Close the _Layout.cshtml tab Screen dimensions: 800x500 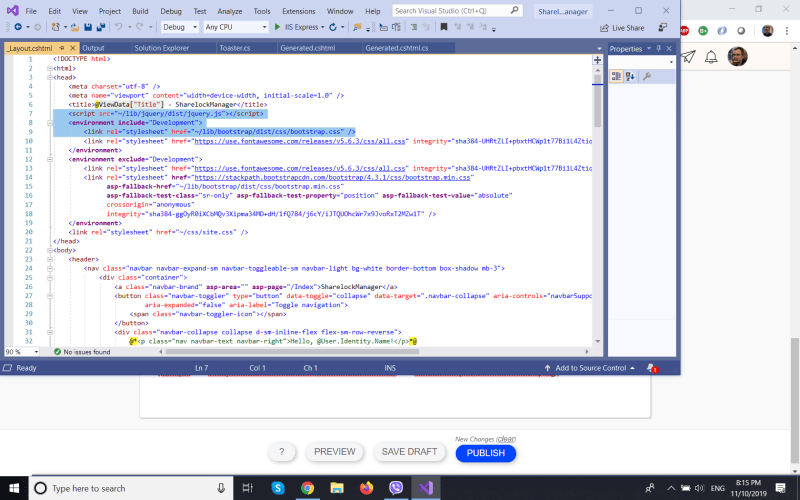pos(72,48)
